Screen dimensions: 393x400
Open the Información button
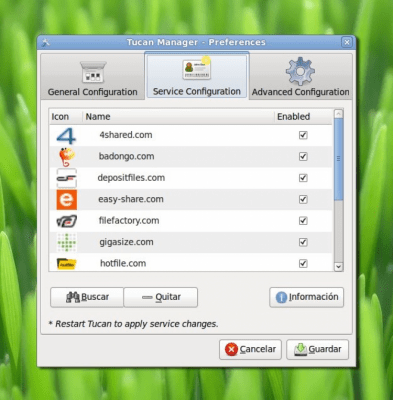click(x=306, y=297)
